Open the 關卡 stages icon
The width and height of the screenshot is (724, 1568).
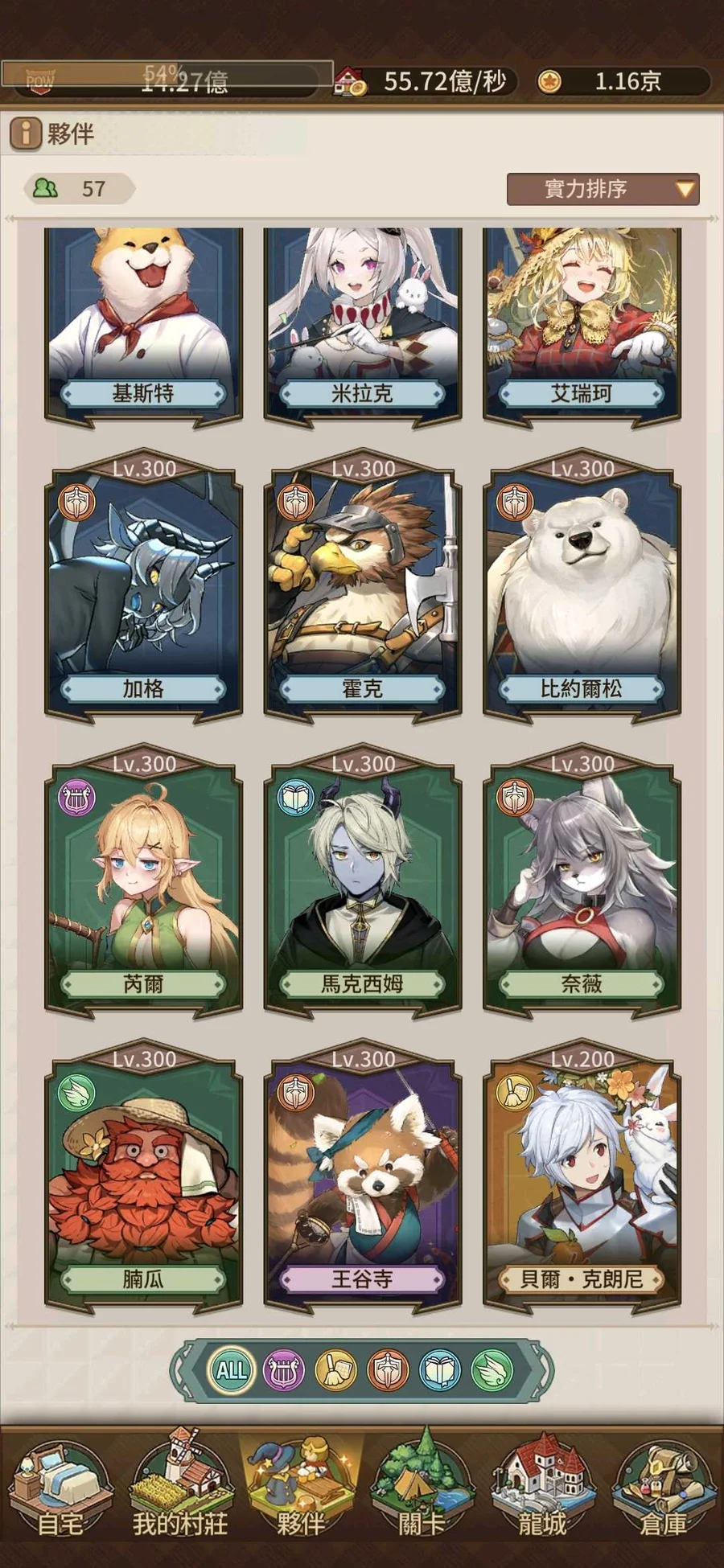pyautogui.click(x=422, y=1486)
